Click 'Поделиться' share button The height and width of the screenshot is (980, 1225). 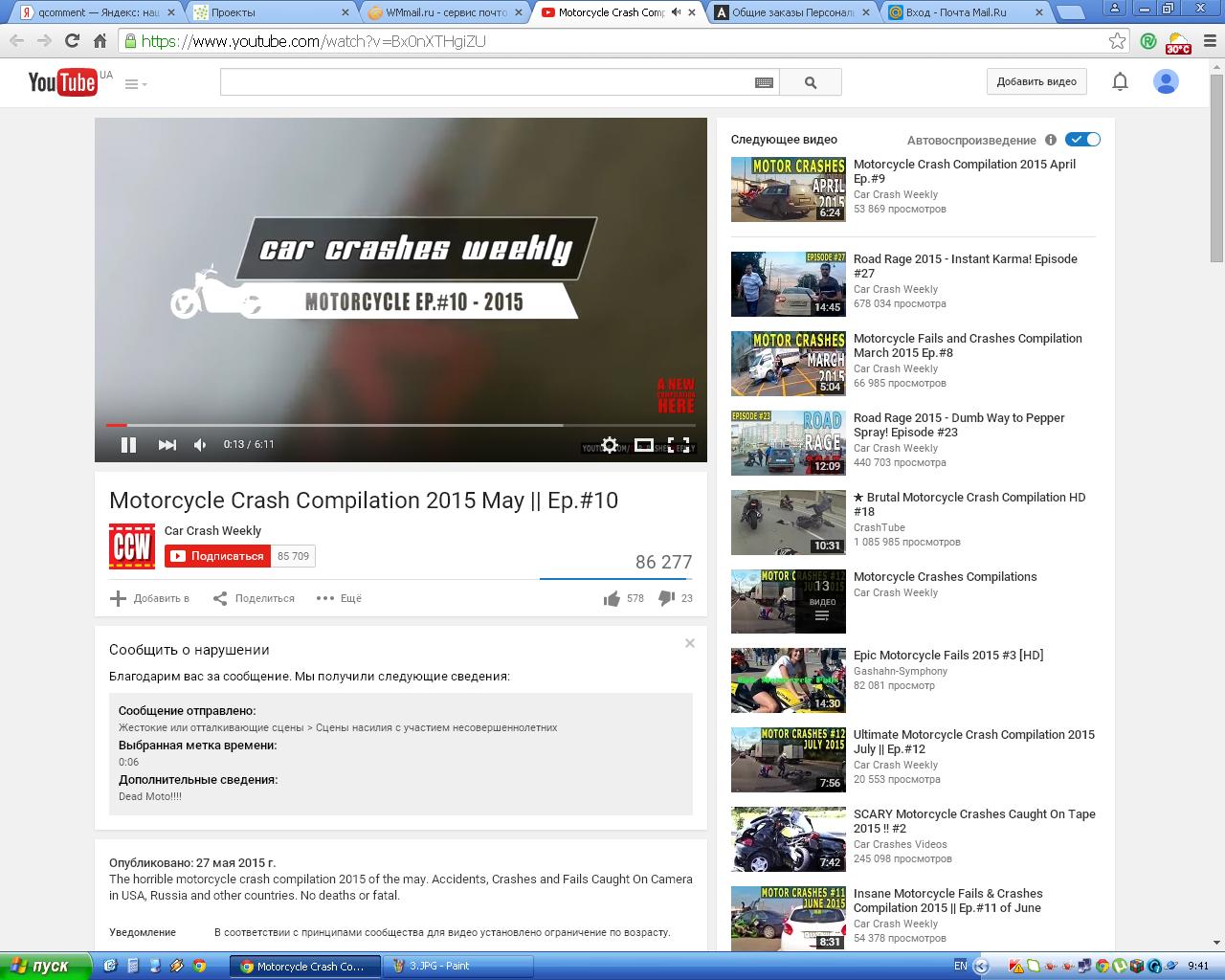click(254, 598)
